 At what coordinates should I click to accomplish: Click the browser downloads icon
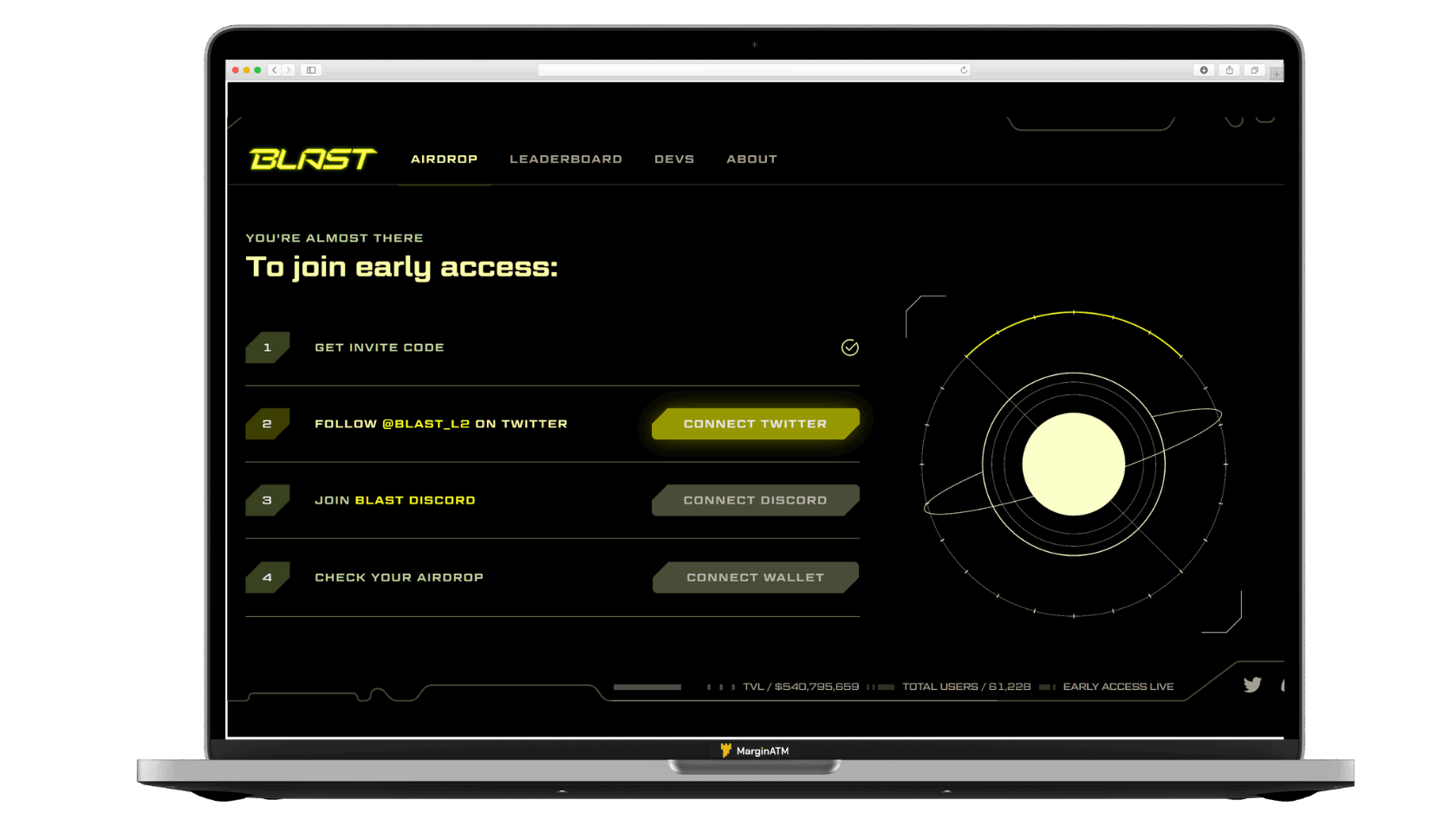click(1204, 70)
